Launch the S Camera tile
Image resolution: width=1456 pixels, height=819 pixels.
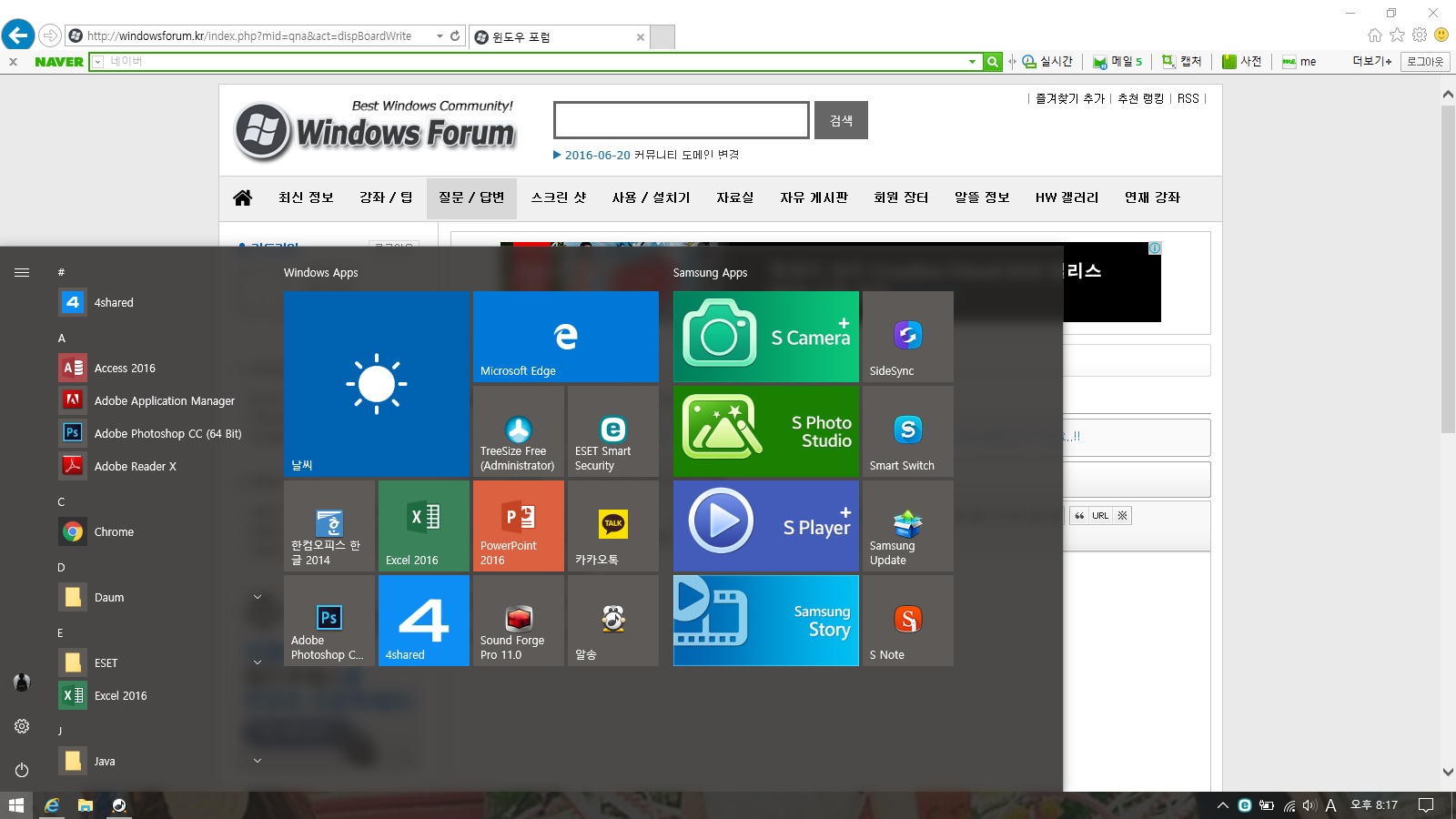point(765,337)
